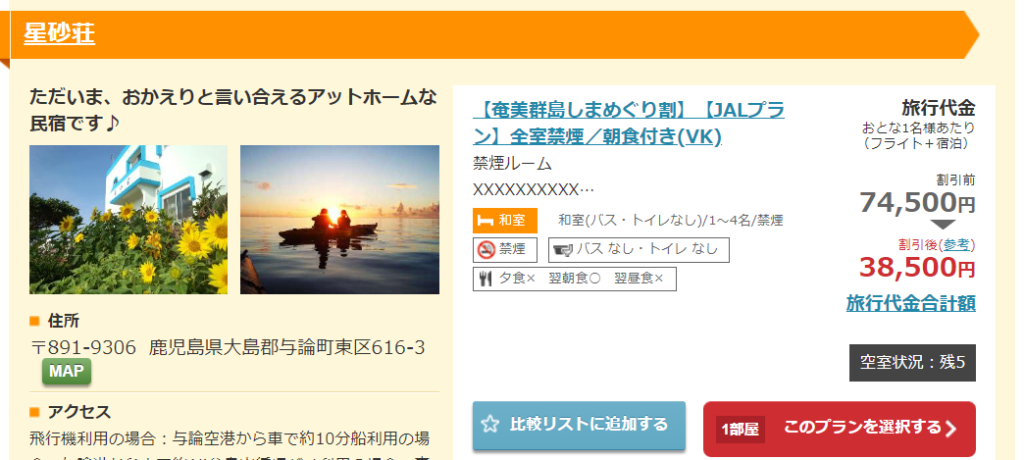The height and width of the screenshot is (460, 1024).
Task: Add plan with 比較リストに追加する button
Action: point(579,425)
